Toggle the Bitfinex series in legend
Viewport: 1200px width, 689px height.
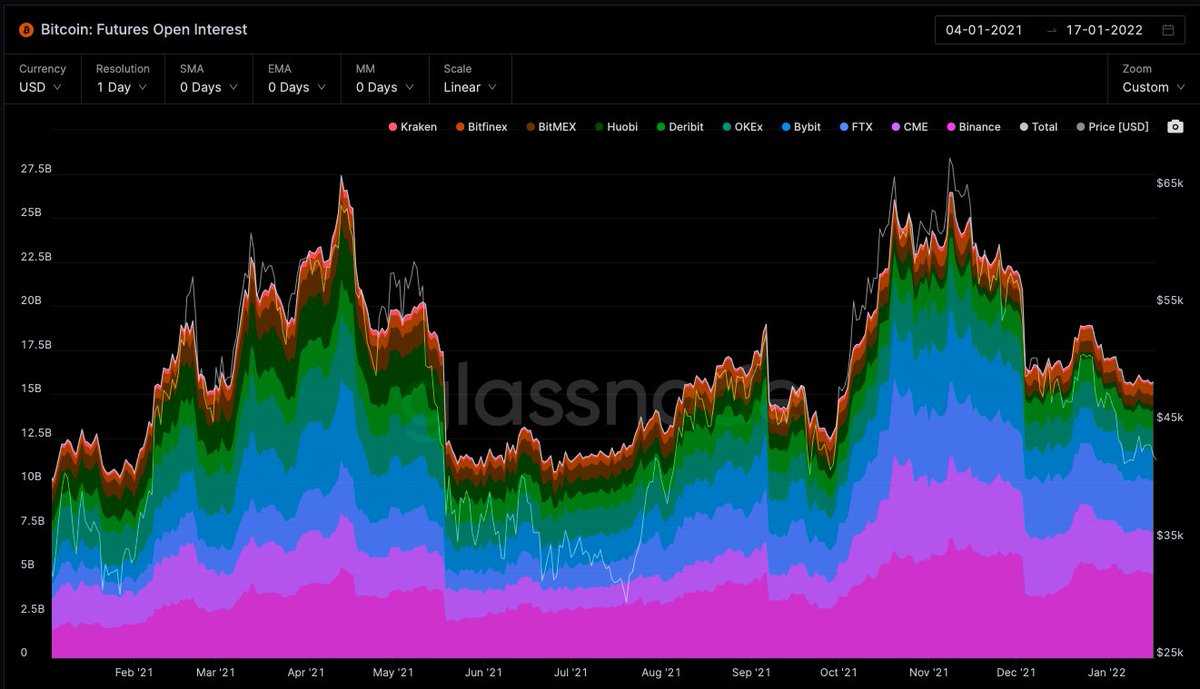[x=481, y=127]
